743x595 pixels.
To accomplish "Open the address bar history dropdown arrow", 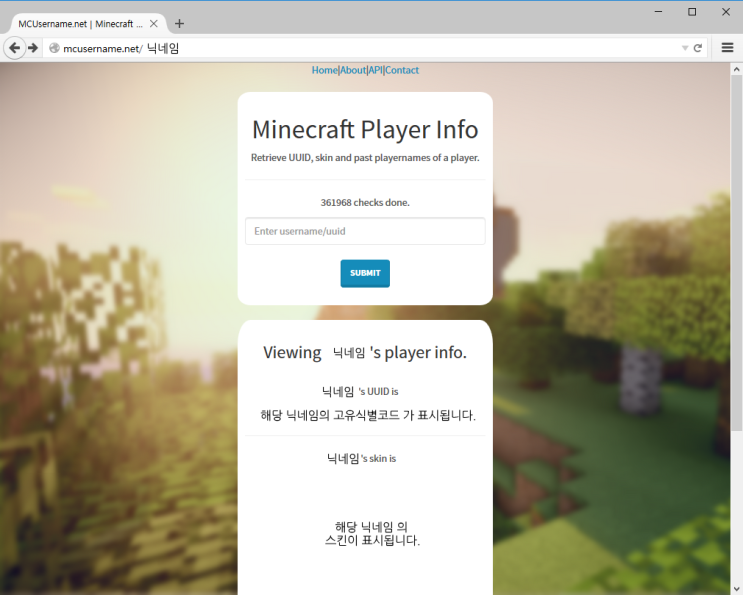I will click(x=685, y=48).
